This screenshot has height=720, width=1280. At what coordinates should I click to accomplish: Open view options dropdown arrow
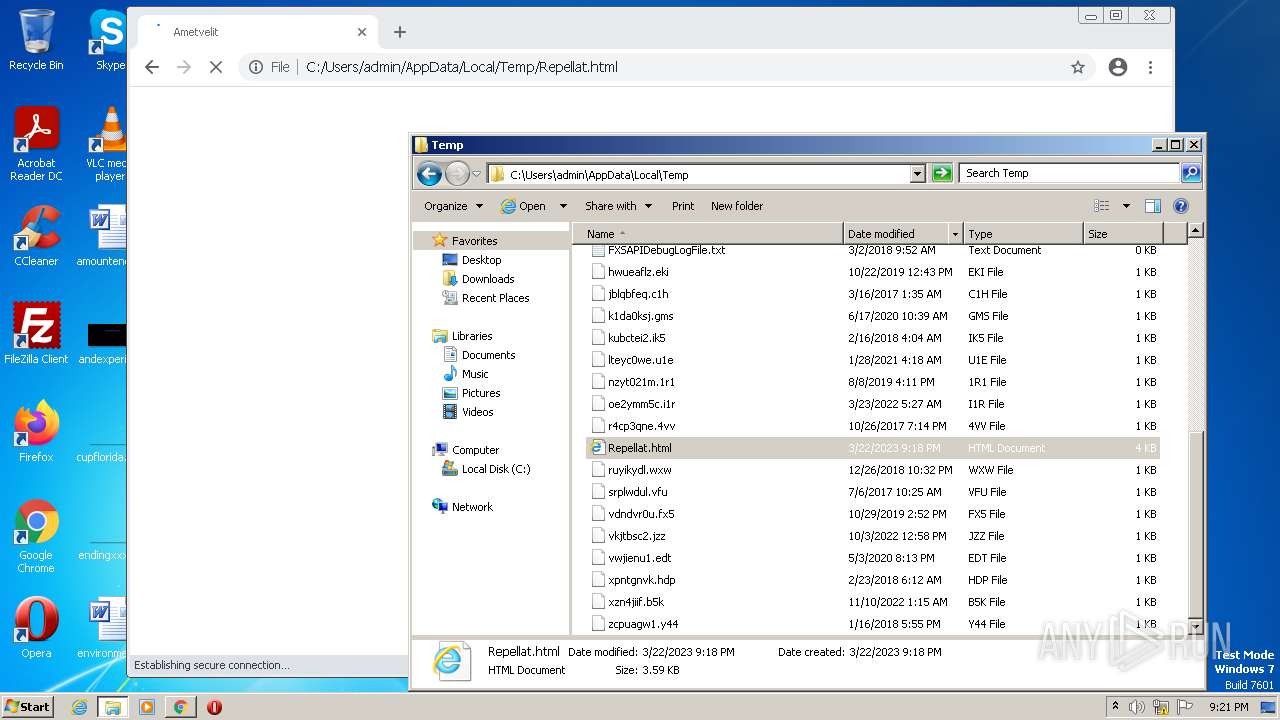click(x=1126, y=206)
